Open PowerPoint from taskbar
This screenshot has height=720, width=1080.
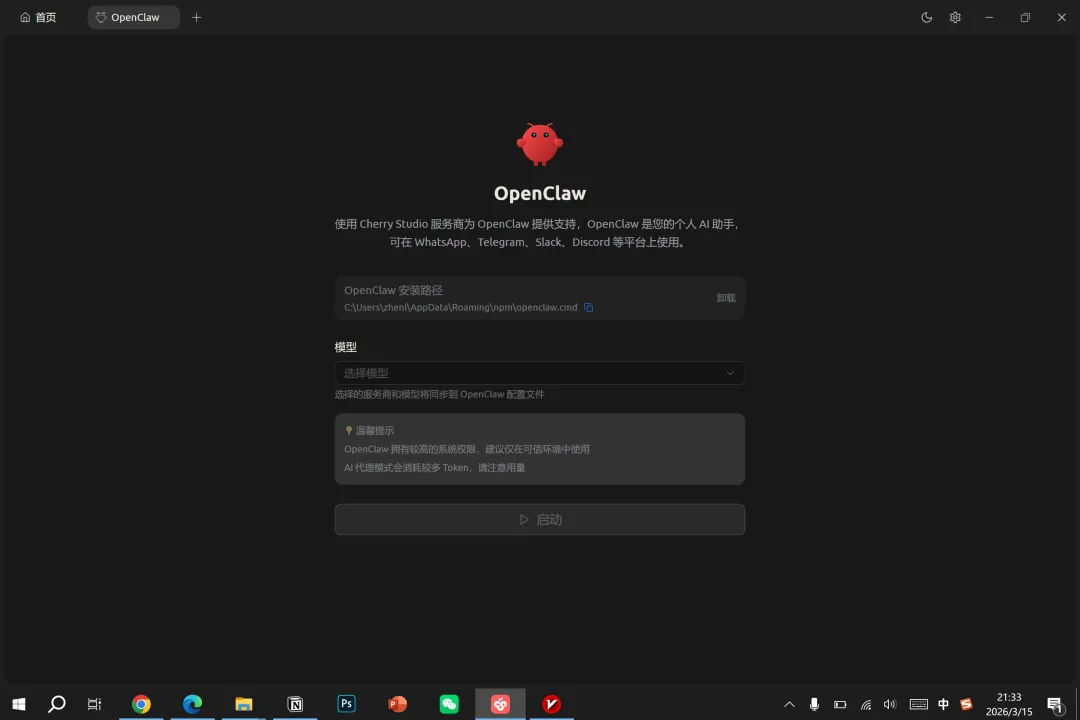coord(397,703)
